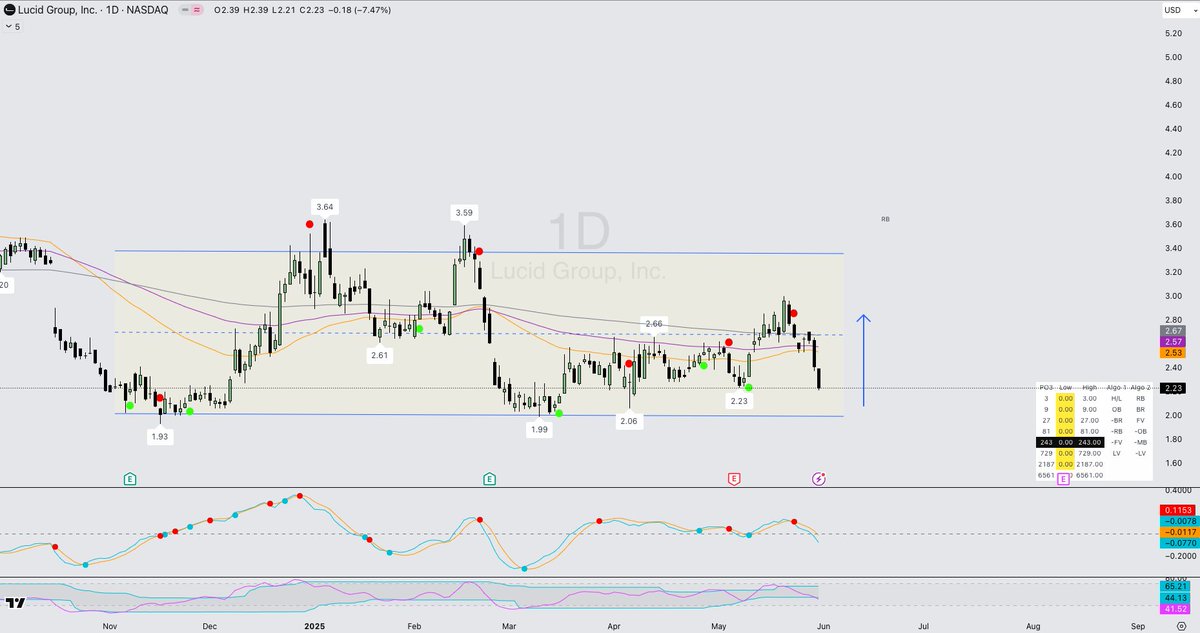1200x633 pixels.
Task: Click the 1.93 low price label
Action: click(159, 437)
